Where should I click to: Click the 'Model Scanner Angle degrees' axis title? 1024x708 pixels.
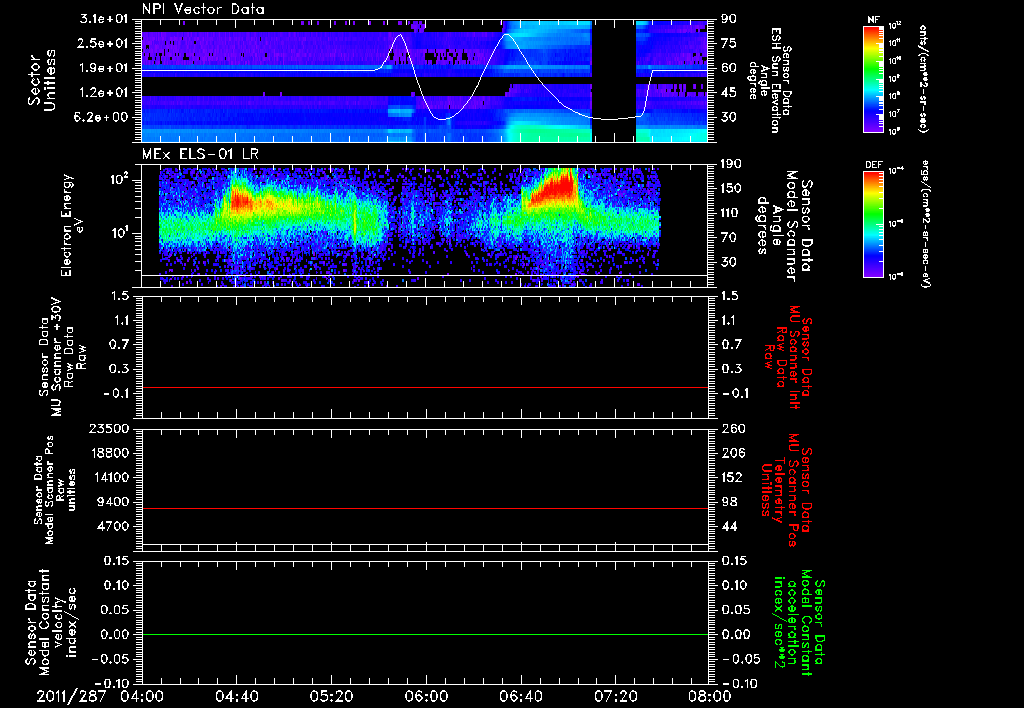[x=784, y=226]
